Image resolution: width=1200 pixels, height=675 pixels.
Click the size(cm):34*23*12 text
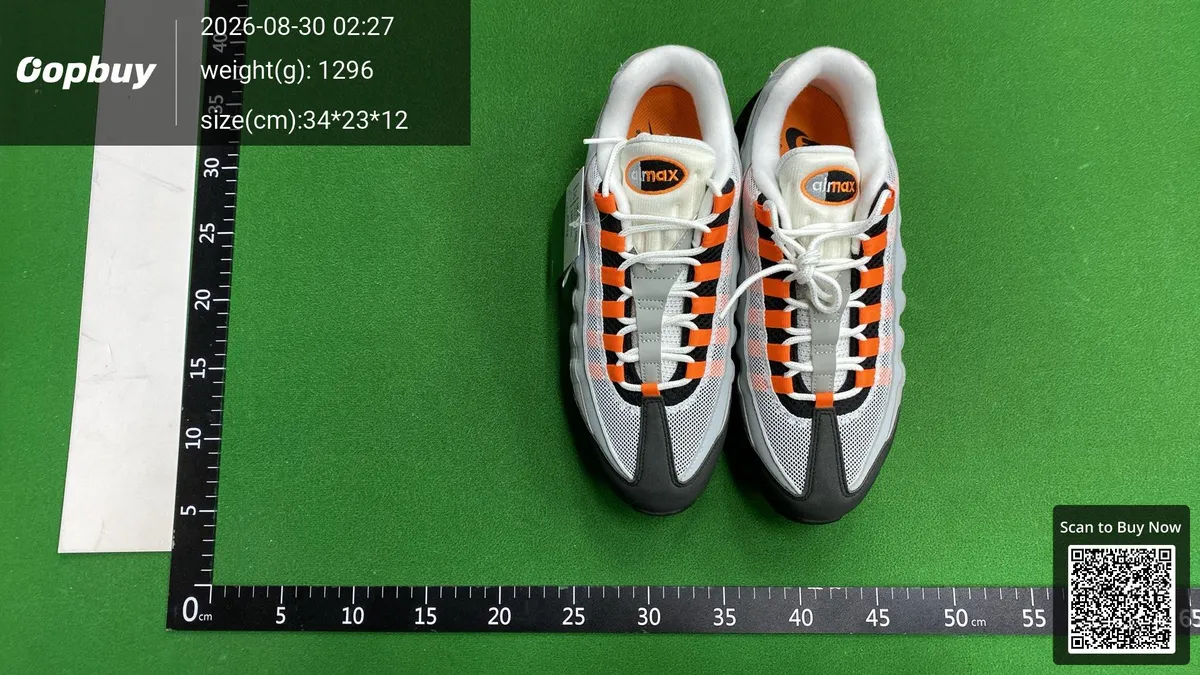click(x=304, y=120)
